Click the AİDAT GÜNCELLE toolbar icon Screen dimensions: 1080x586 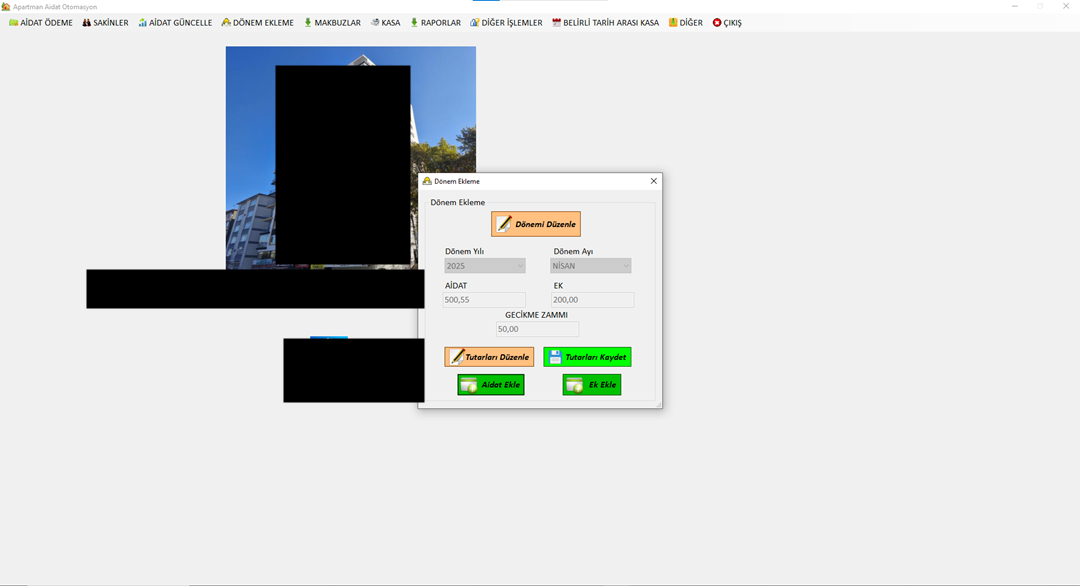143,23
